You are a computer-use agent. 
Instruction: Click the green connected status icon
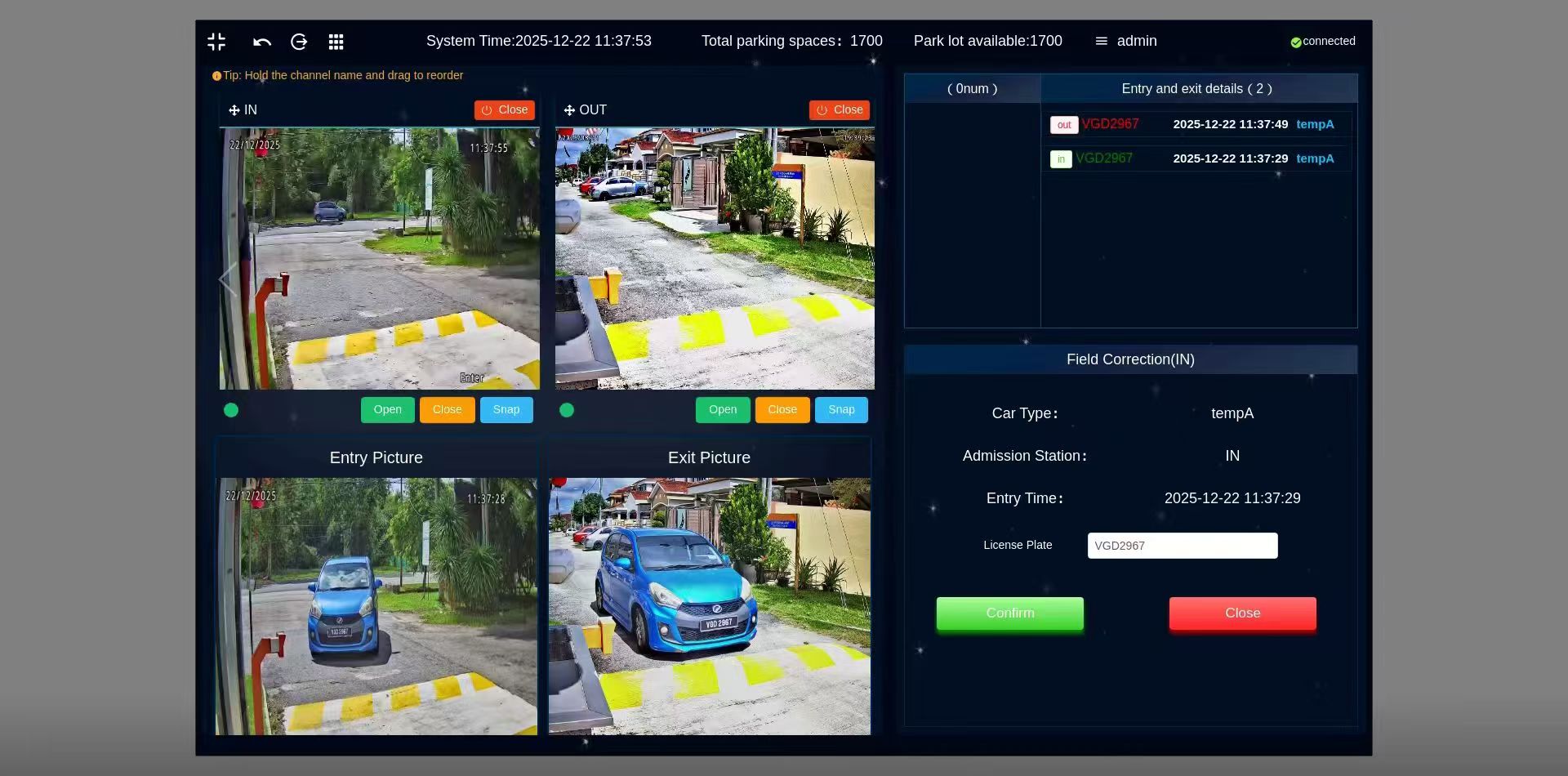tap(1295, 42)
